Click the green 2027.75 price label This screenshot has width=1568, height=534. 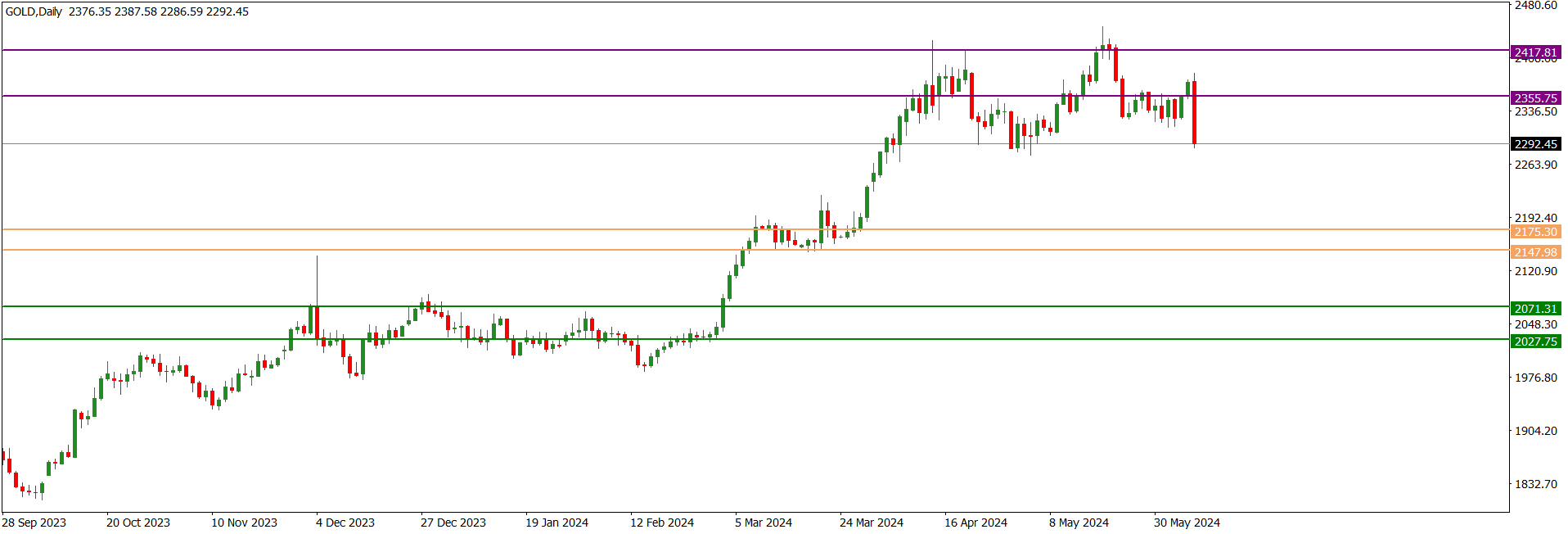coord(1535,342)
